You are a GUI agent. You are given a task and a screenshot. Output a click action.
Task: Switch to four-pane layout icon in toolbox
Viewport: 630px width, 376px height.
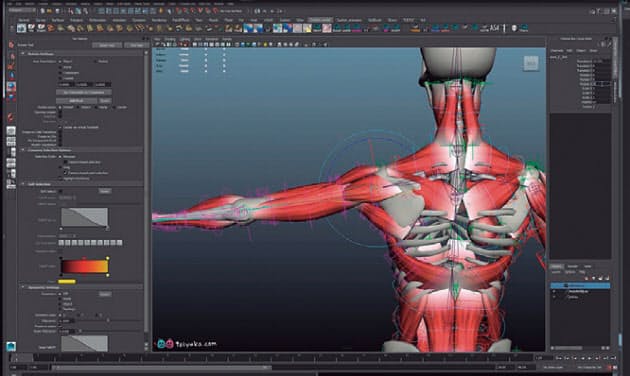coord(11,141)
